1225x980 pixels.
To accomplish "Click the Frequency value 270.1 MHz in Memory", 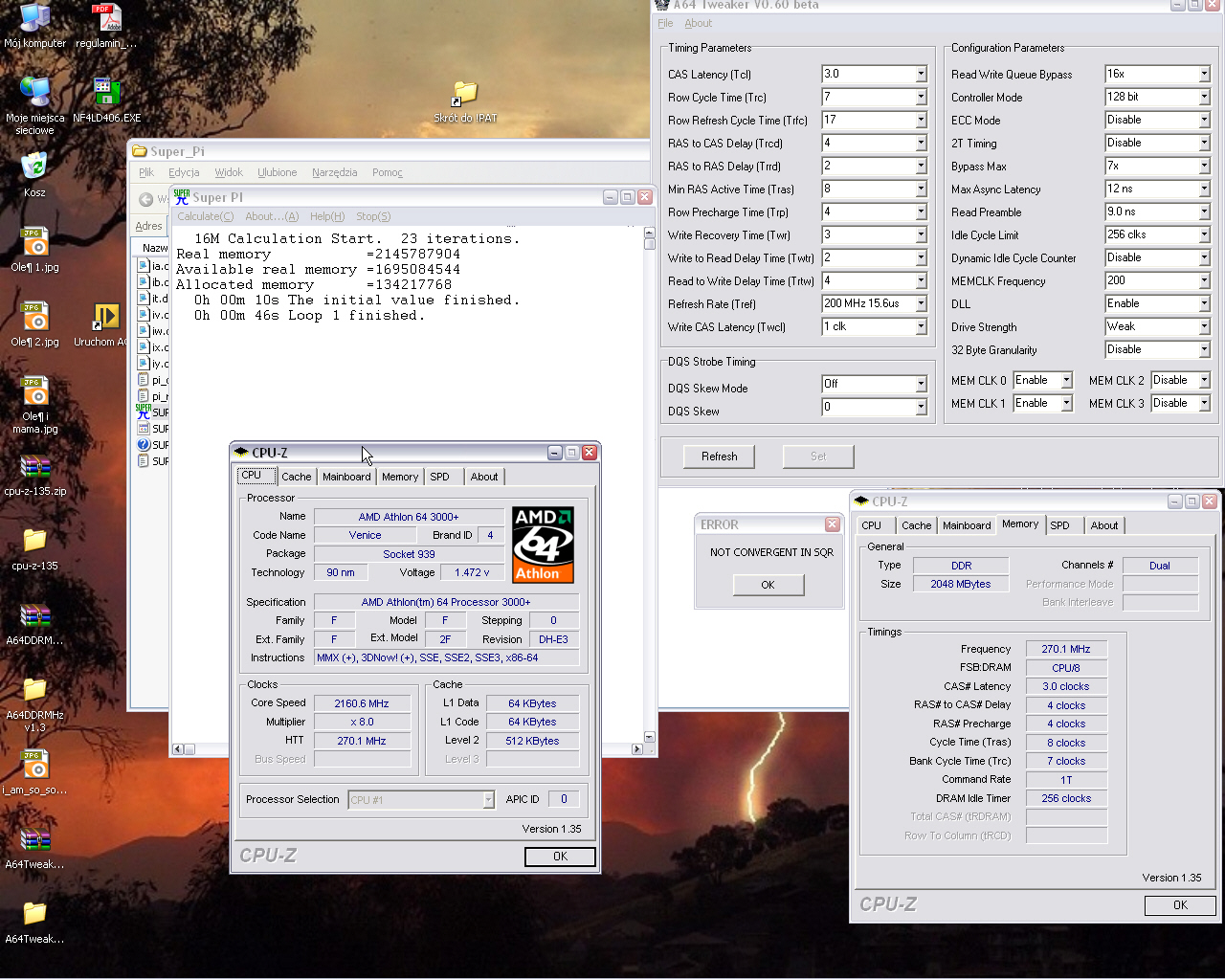I will pyautogui.click(x=1066, y=649).
